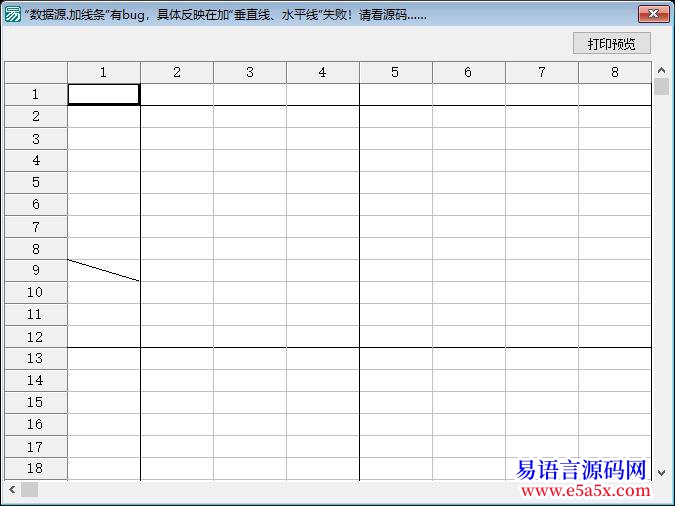Click the horizontal scrollbar thumb
The width and height of the screenshot is (675, 506).
coord(29,489)
